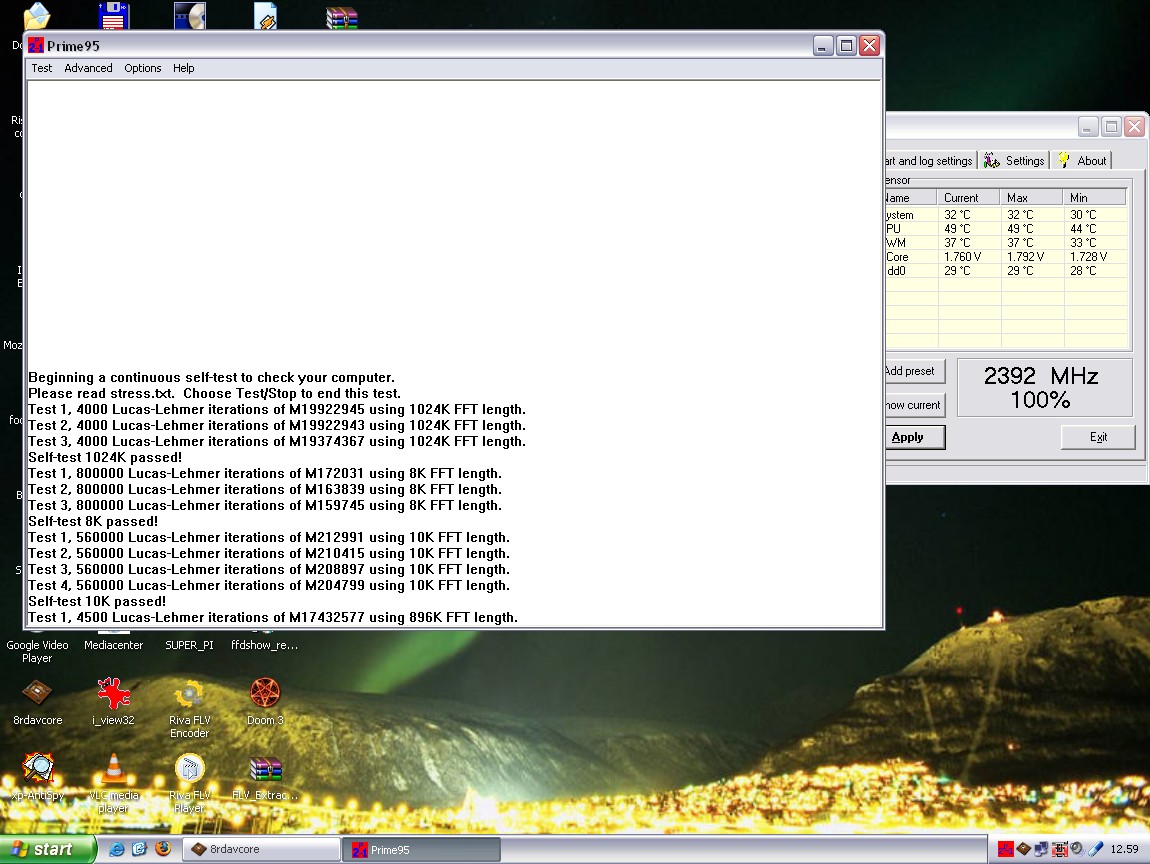
Task: Click the middle quick launch icon
Action: point(139,849)
